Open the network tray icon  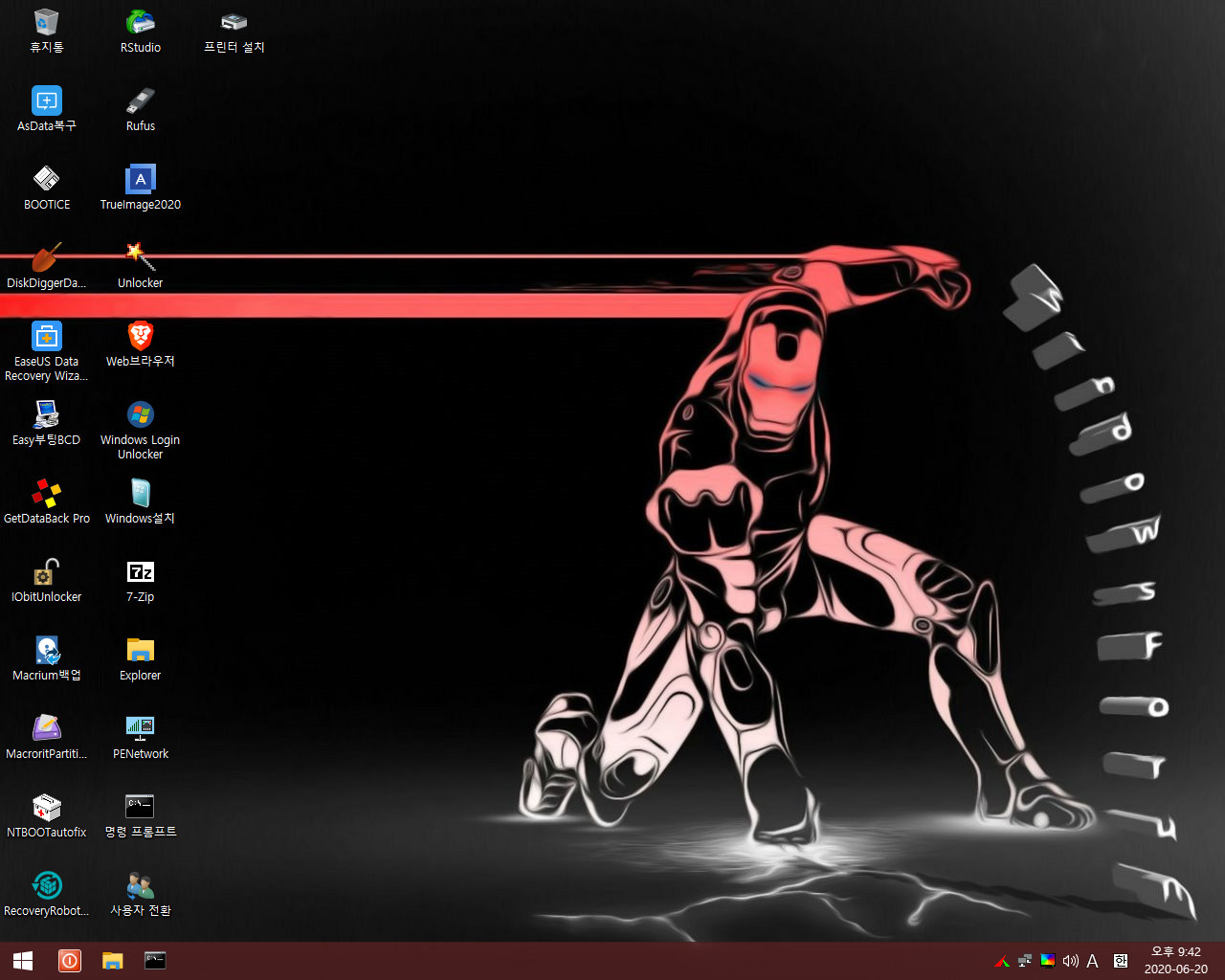[x=1025, y=961]
